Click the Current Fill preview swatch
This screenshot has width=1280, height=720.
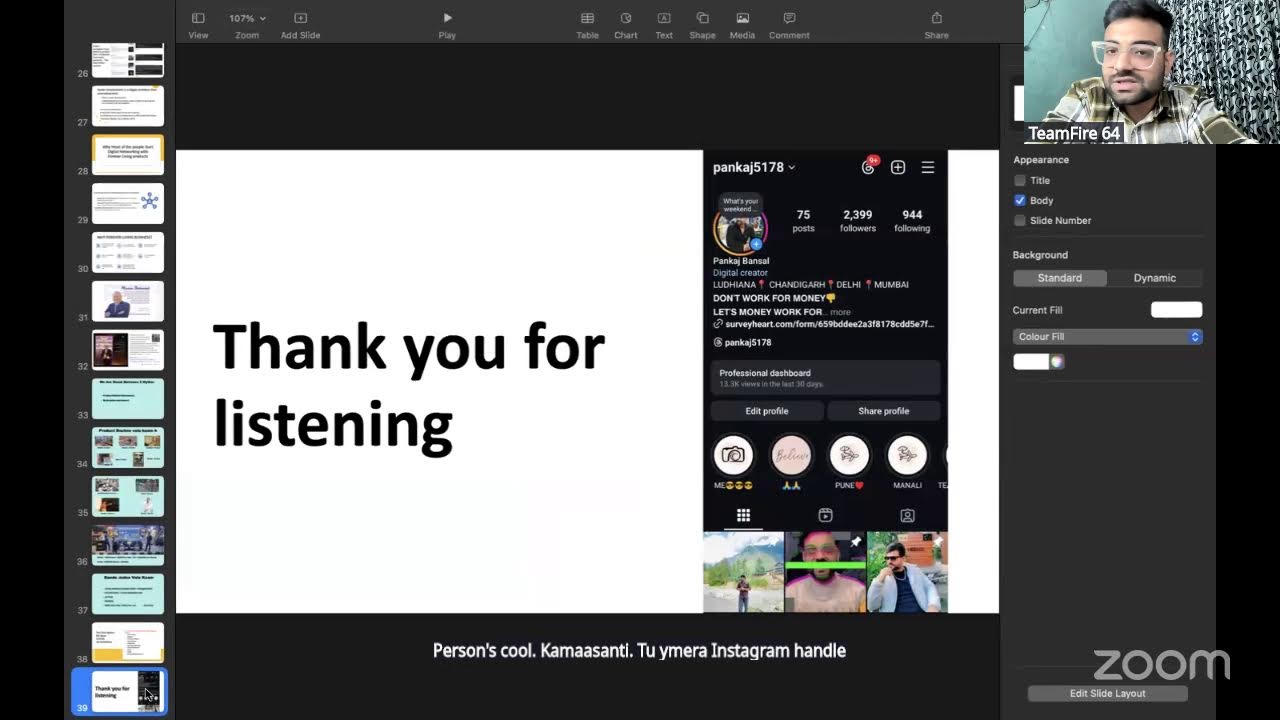(1176, 310)
